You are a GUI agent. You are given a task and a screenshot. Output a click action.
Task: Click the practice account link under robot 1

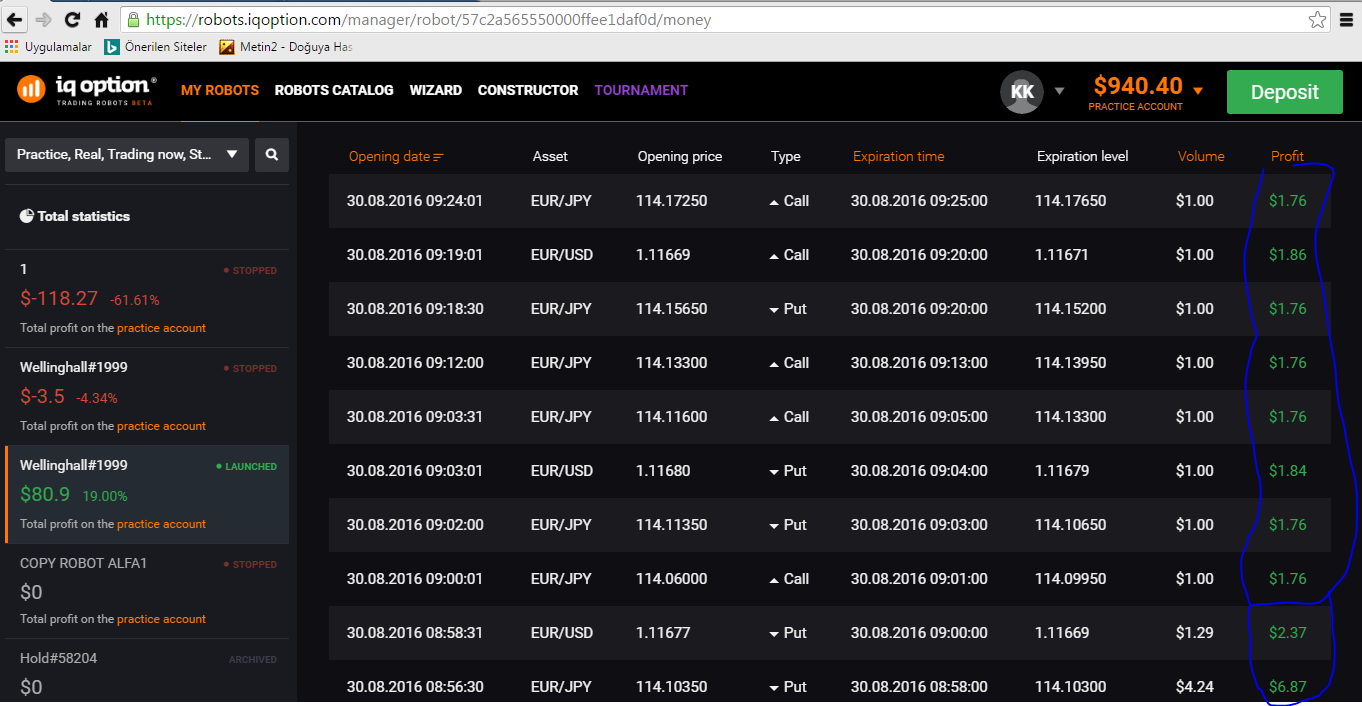tap(161, 328)
